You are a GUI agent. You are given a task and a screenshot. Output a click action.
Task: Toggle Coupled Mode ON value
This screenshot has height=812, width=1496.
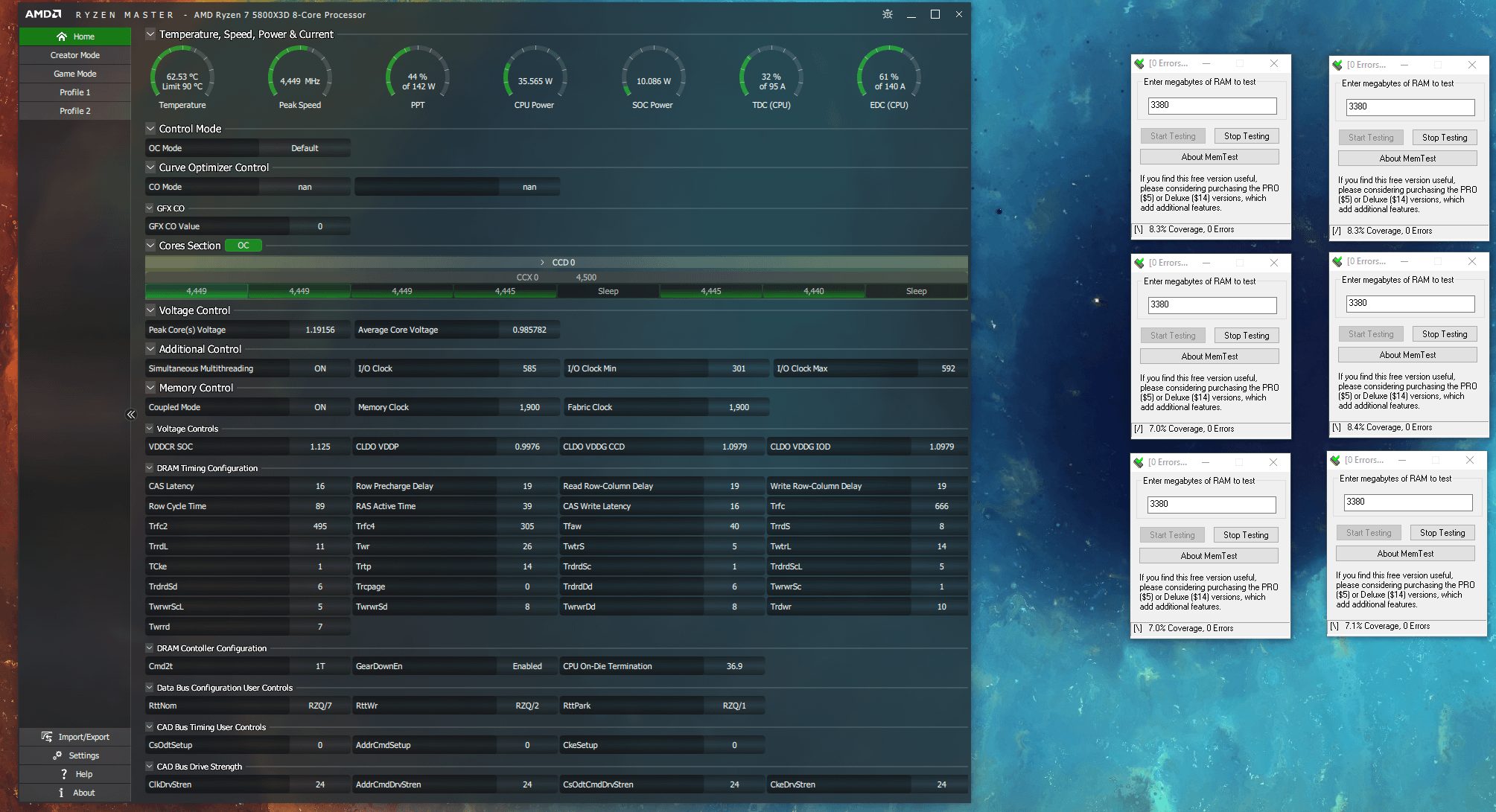point(320,407)
